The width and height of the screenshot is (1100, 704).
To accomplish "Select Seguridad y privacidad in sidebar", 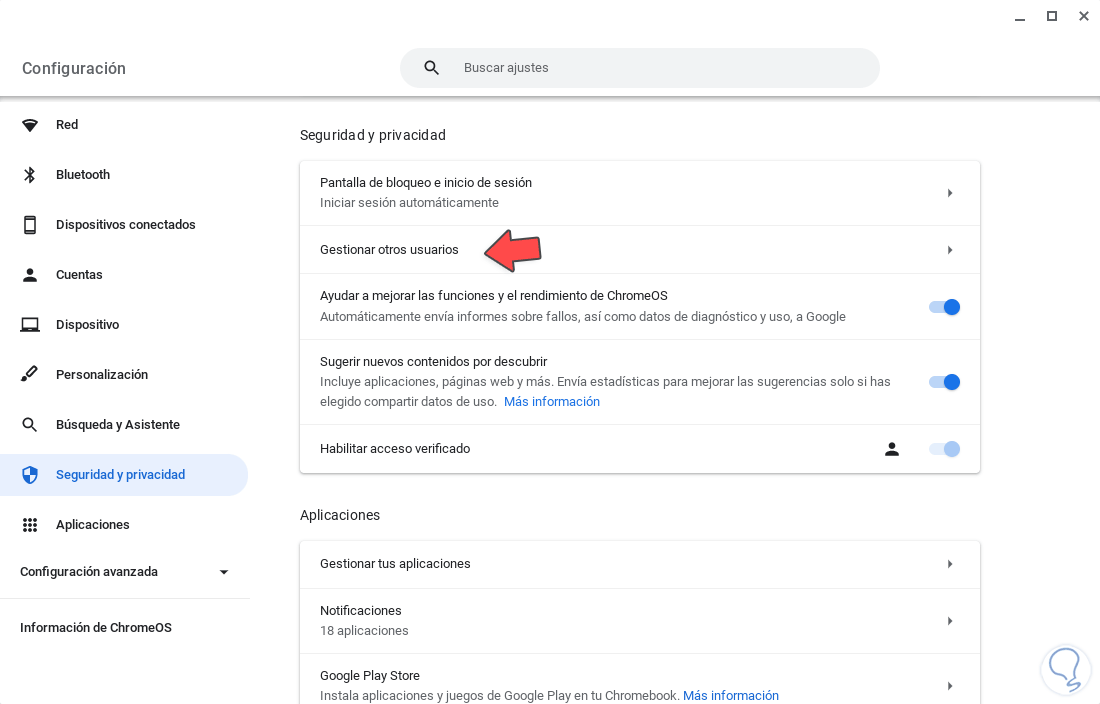I will click(x=120, y=475).
